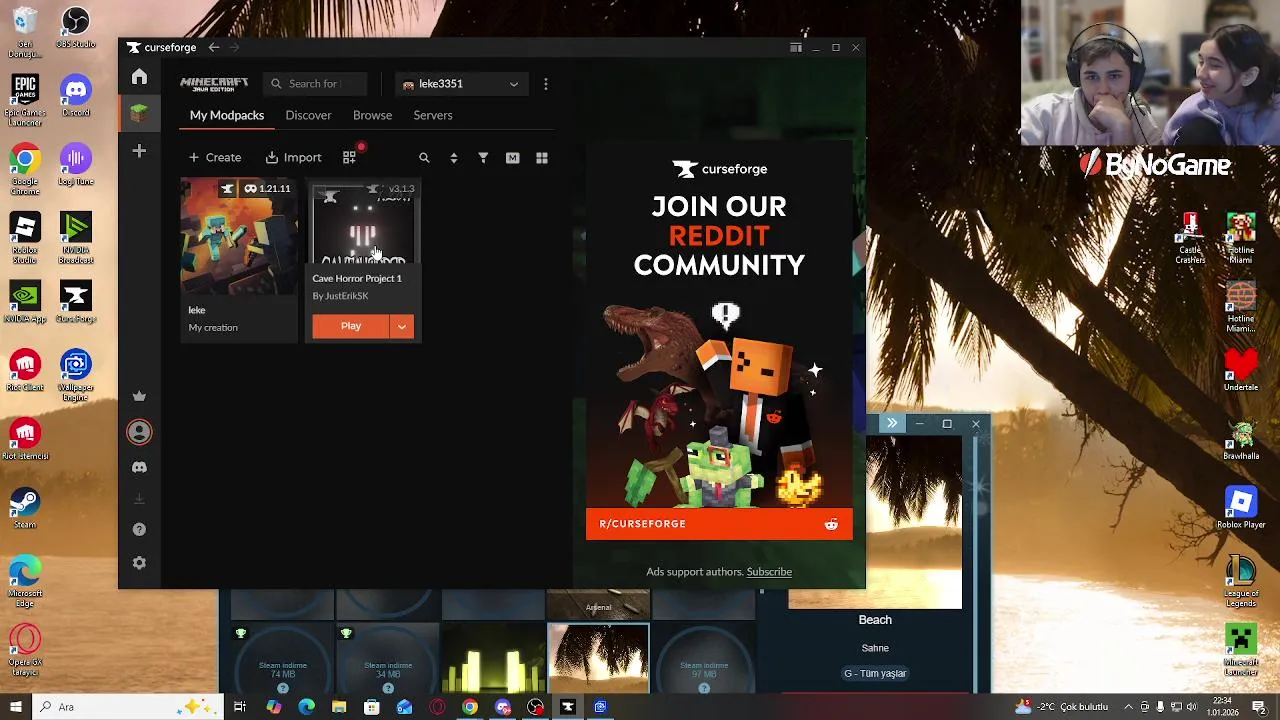This screenshot has height=720, width=1280.
Task: Open Brawlhalla desktop shortcut
Action: (1241, 439)
